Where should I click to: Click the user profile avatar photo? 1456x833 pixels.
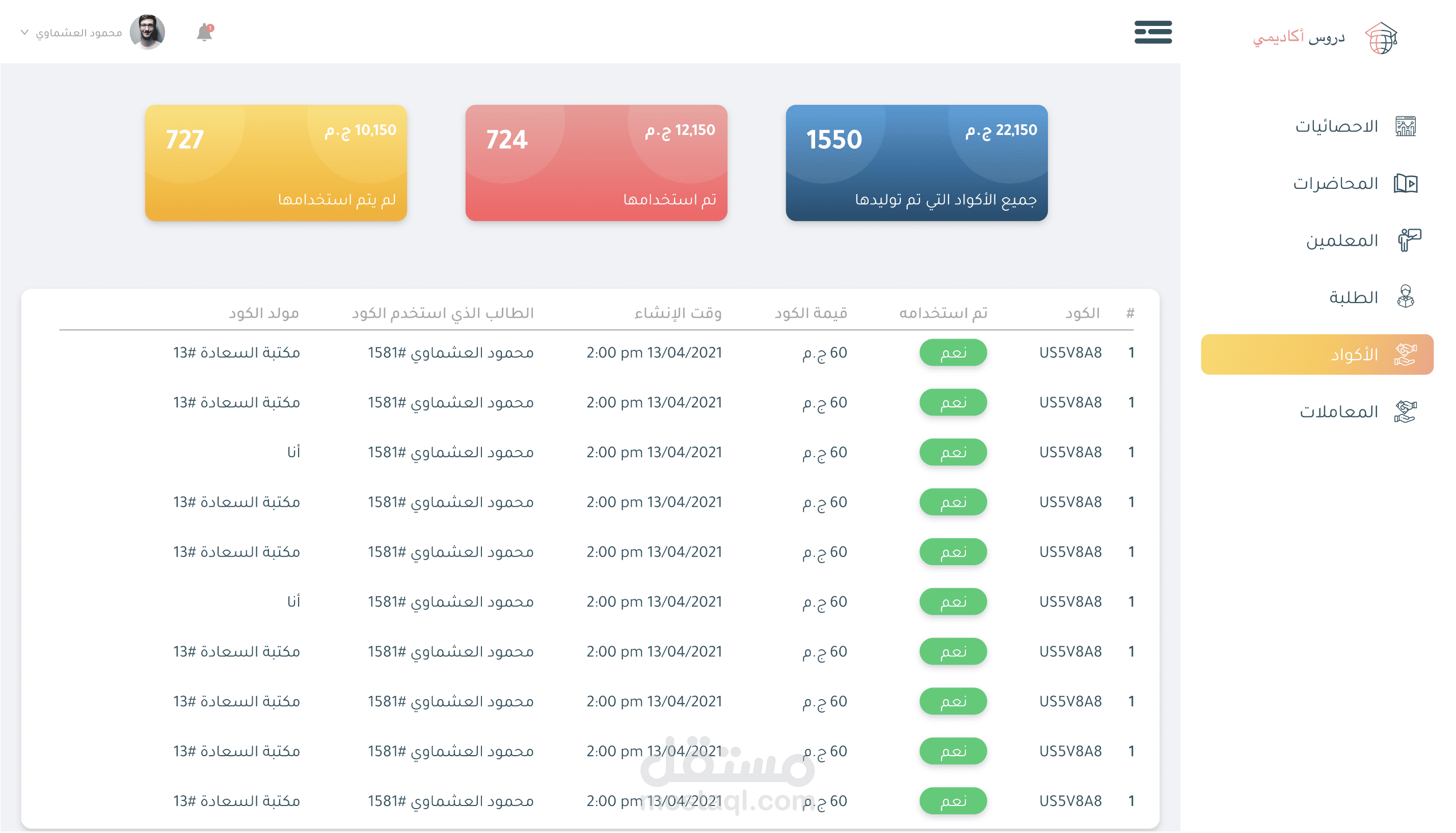[148, 32]
